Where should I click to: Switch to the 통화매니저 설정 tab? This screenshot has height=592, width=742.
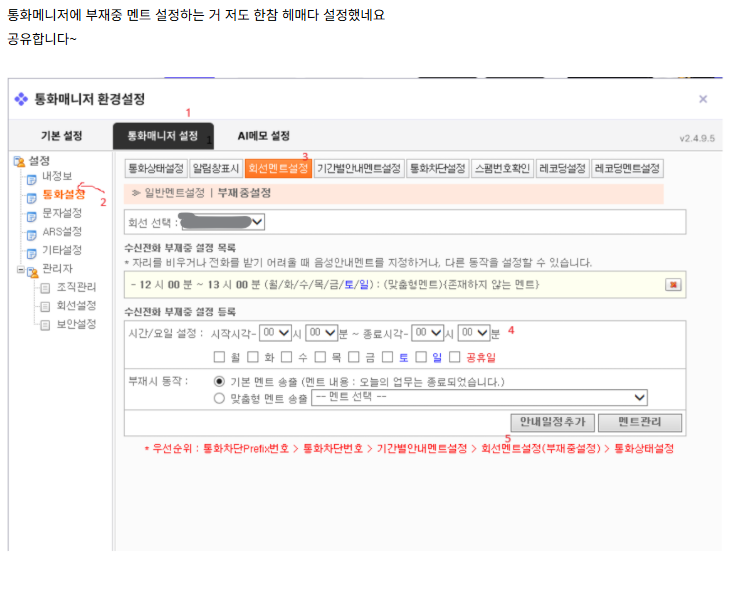[163, 136]
